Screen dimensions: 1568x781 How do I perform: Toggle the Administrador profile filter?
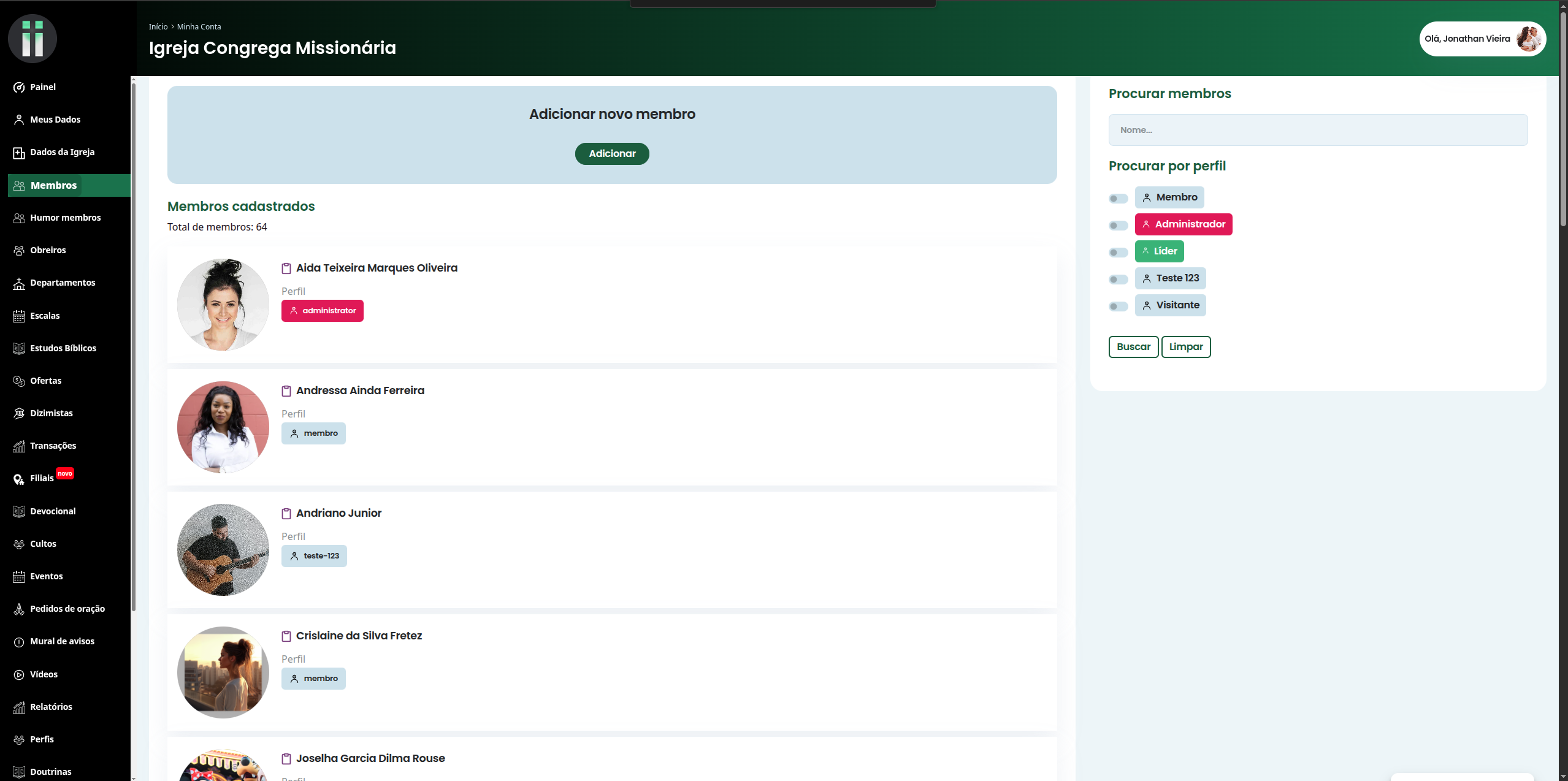[1118, 225]
